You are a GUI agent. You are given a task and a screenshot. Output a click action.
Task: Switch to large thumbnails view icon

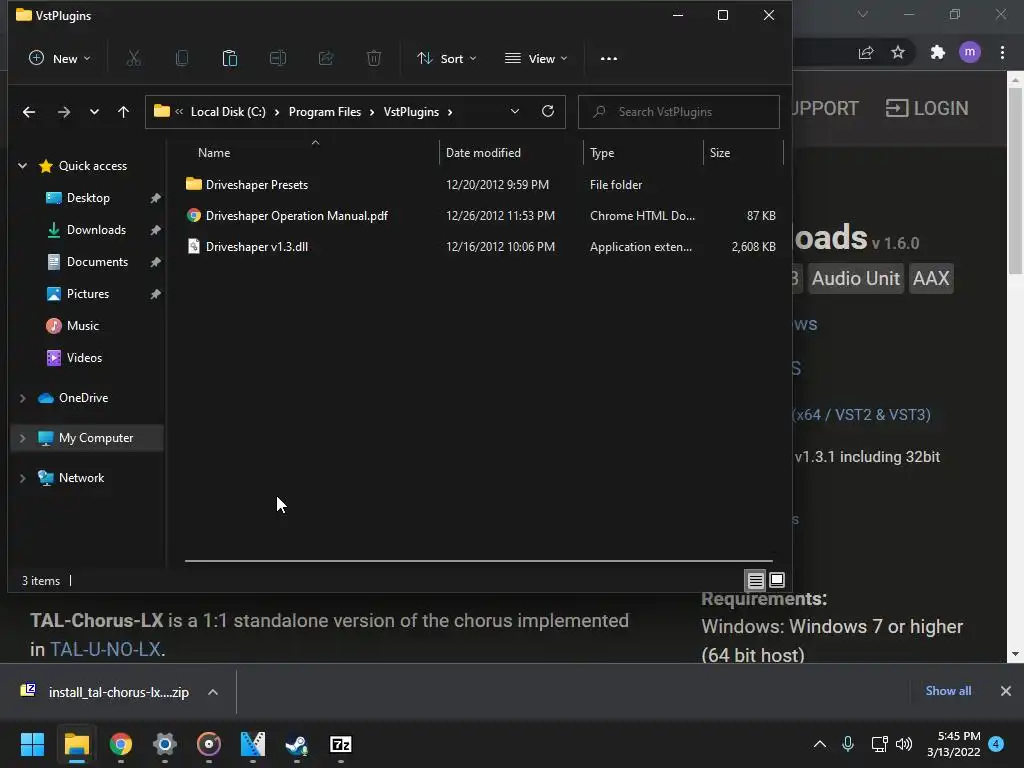(x=777, y=580)
